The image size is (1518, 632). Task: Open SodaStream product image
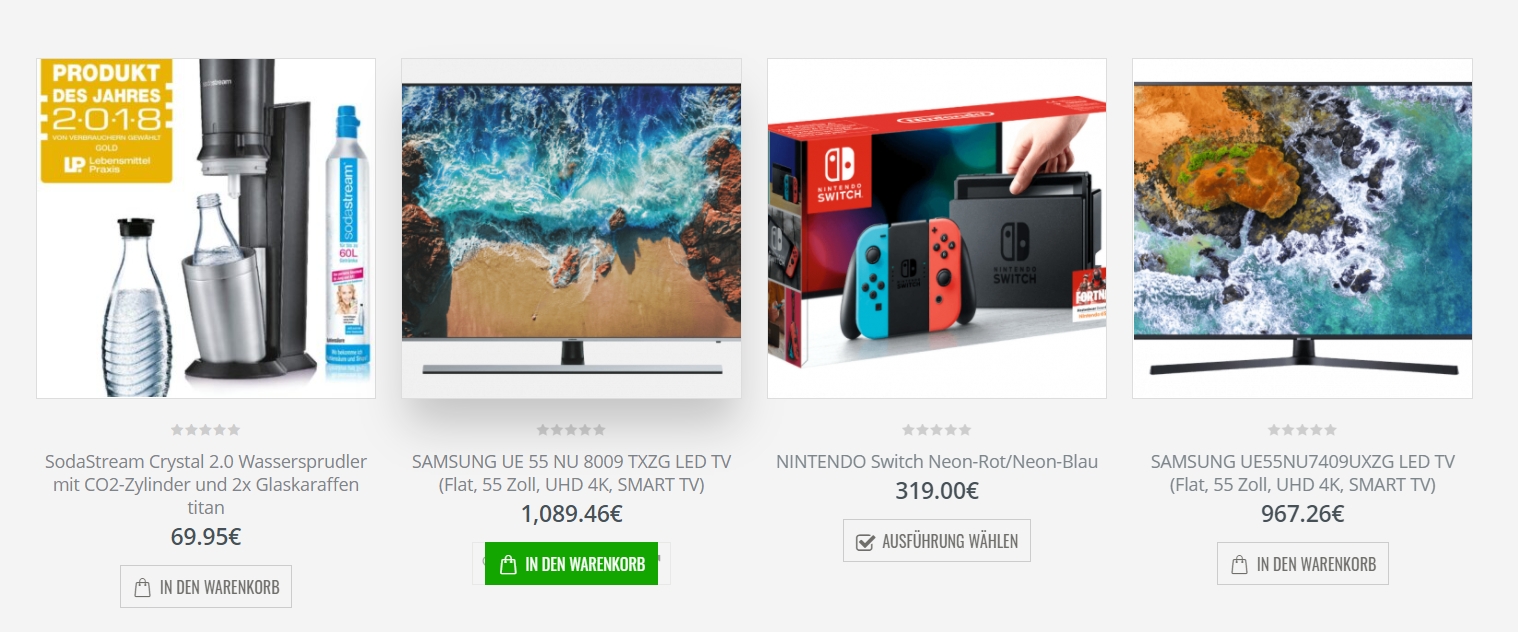(x=206, y=228)
